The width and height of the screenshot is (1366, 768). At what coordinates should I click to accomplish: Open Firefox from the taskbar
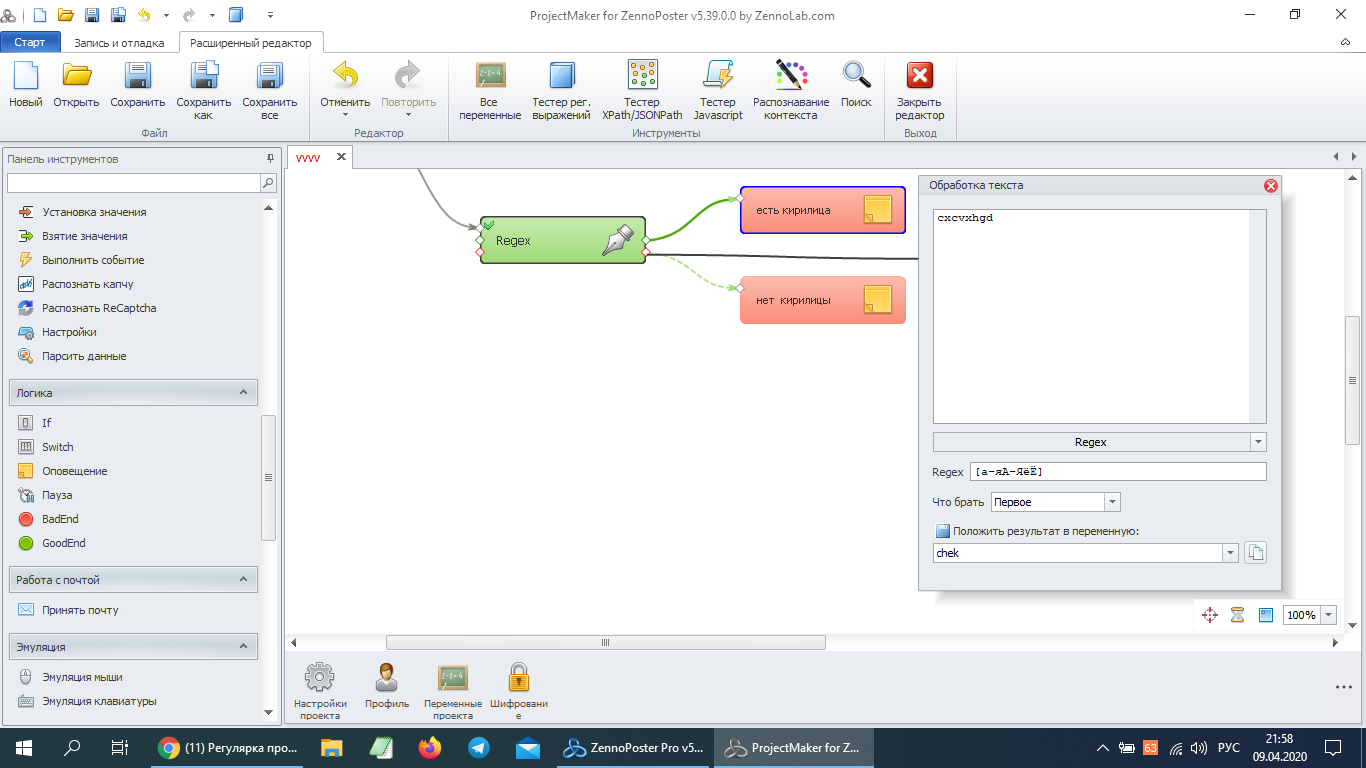(x=430, y=747)
